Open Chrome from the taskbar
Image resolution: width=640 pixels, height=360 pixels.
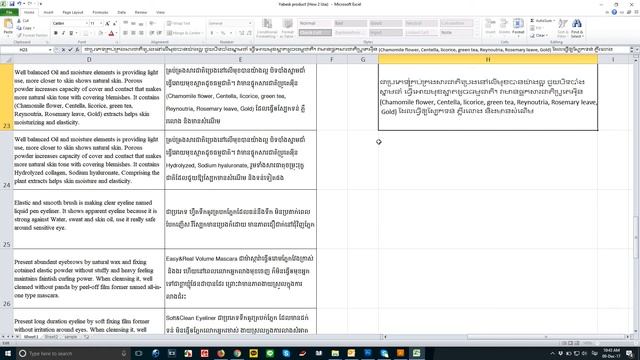237,353
